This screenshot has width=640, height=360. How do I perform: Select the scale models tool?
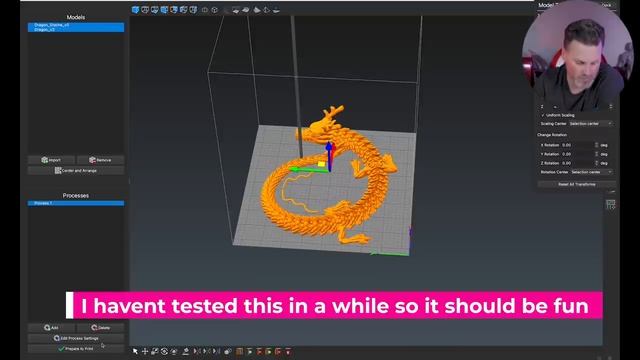(155, 351)
